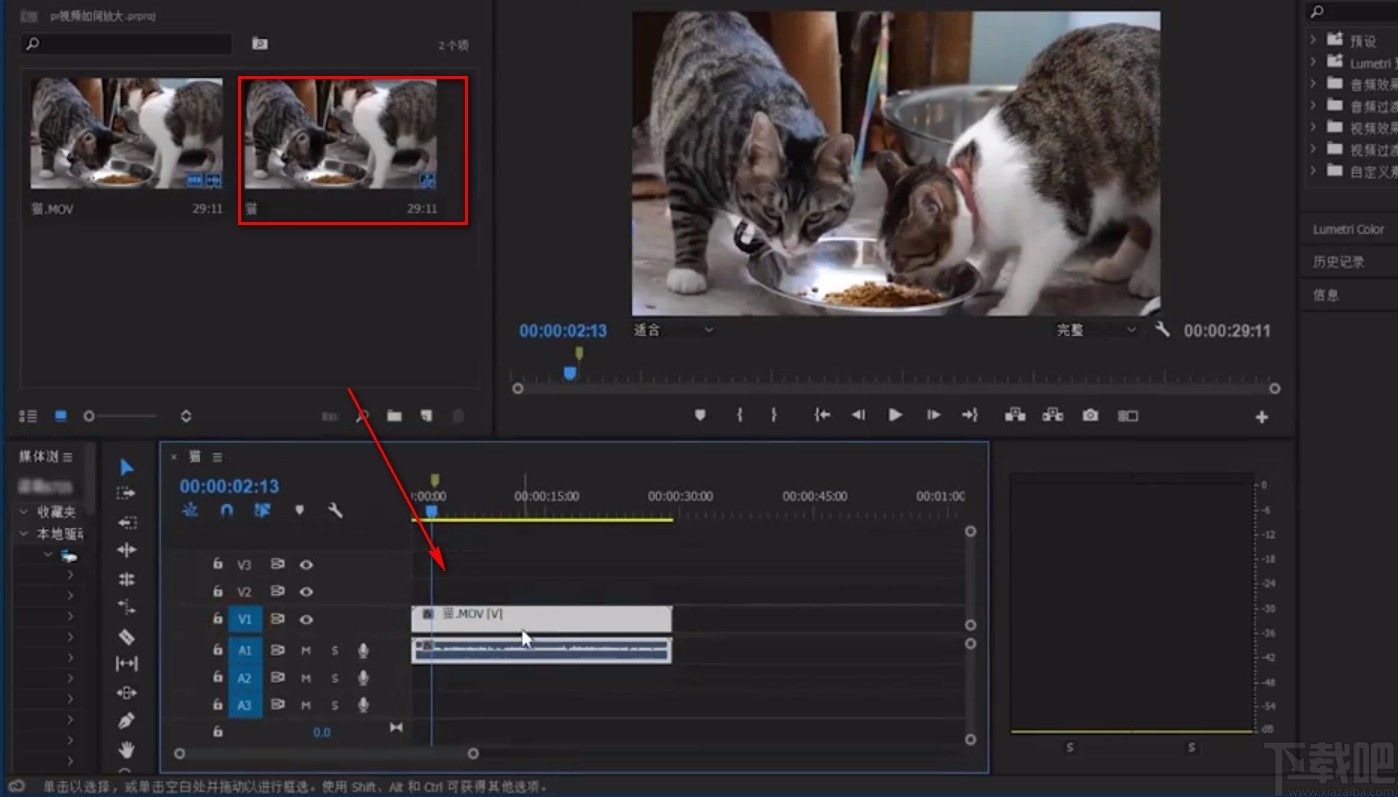Viewport: 1398px width, 797px height.
Task: Open the 信息 panel tab
Action: click(1325, 295)
